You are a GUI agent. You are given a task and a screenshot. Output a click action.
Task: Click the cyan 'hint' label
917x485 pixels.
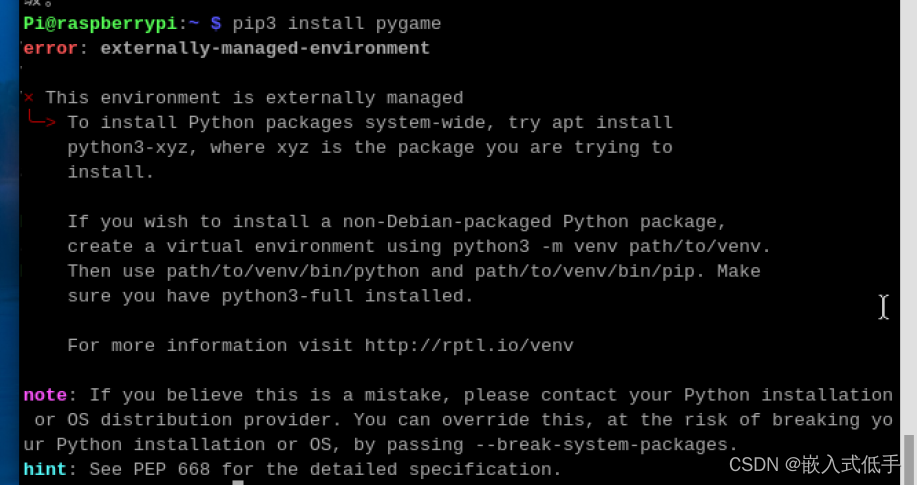pos(45,469)
